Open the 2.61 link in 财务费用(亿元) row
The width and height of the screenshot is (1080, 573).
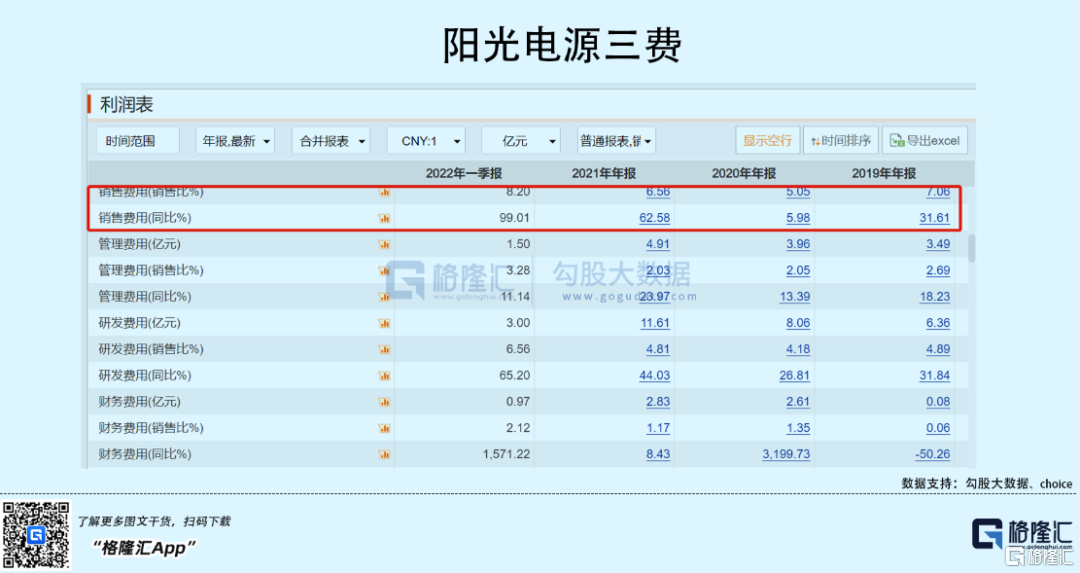pos(798,402)
